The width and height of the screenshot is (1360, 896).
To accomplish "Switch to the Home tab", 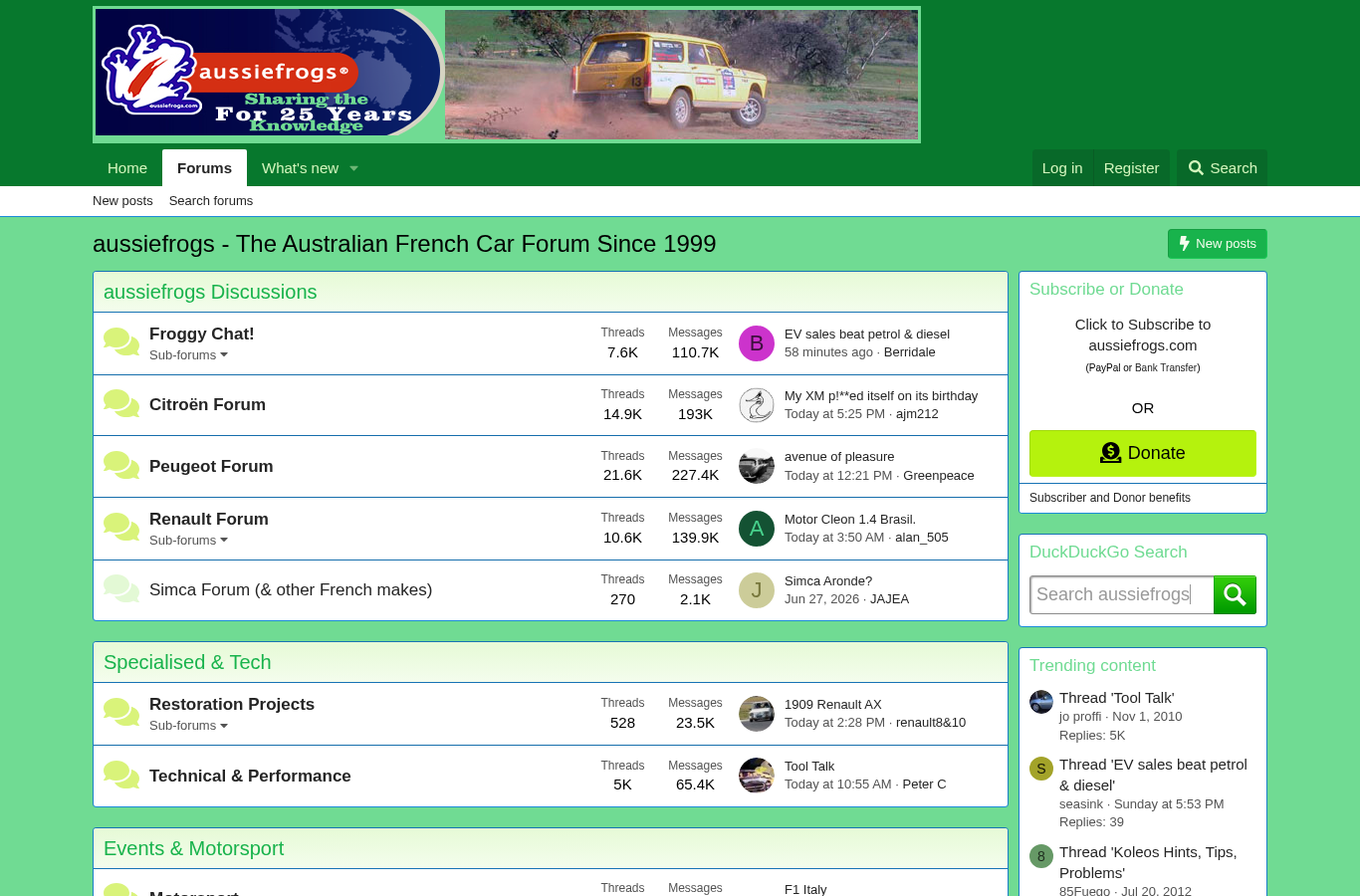I will [x=127, y=168].
